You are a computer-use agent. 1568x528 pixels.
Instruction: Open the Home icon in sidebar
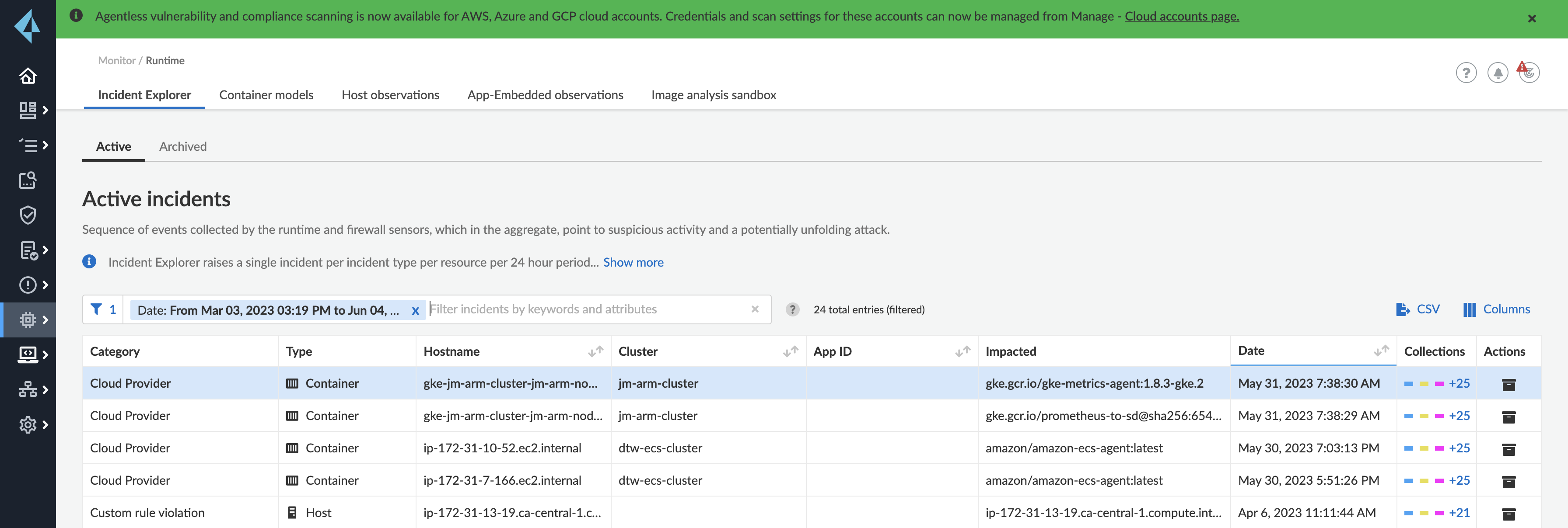pyautogui.click(x=28, y=76)
